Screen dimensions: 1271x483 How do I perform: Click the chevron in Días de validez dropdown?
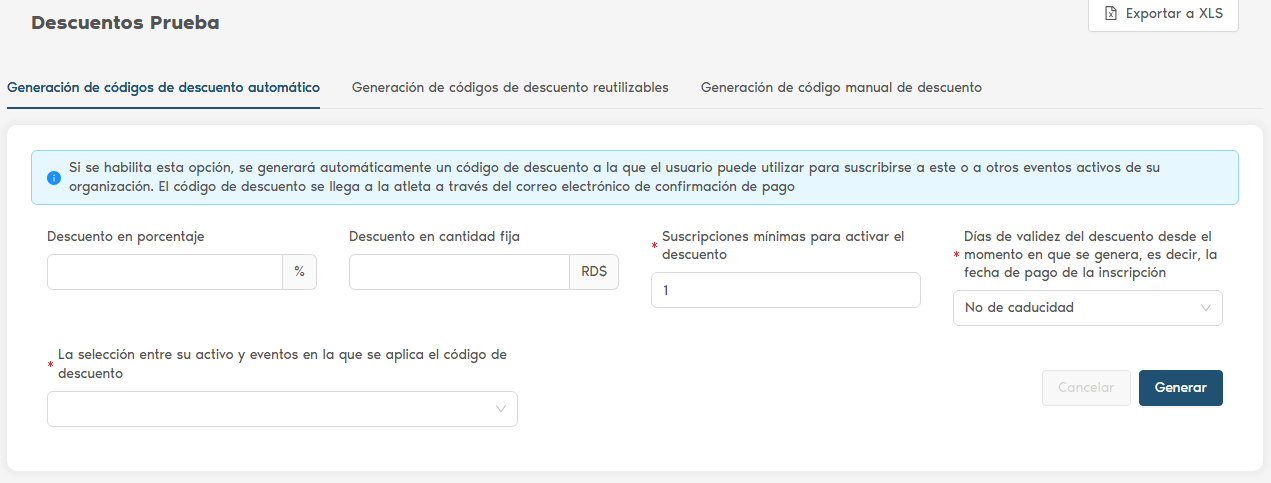click(x=1206, y=308)
